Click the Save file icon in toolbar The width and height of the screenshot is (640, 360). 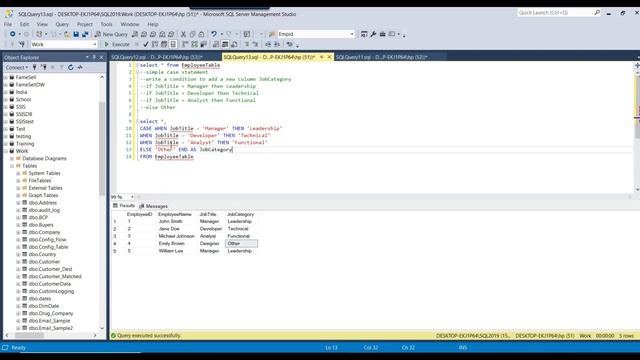coord(76,34)
